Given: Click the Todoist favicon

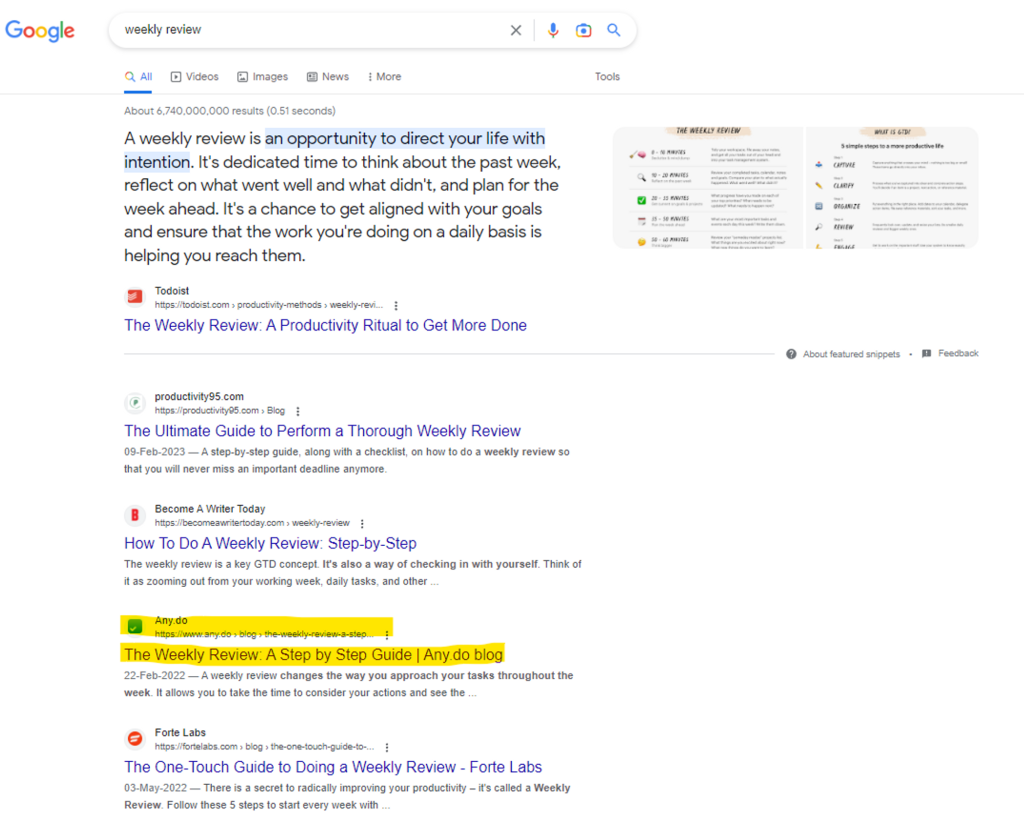Looking at the screenshot, I should point(134,297).
